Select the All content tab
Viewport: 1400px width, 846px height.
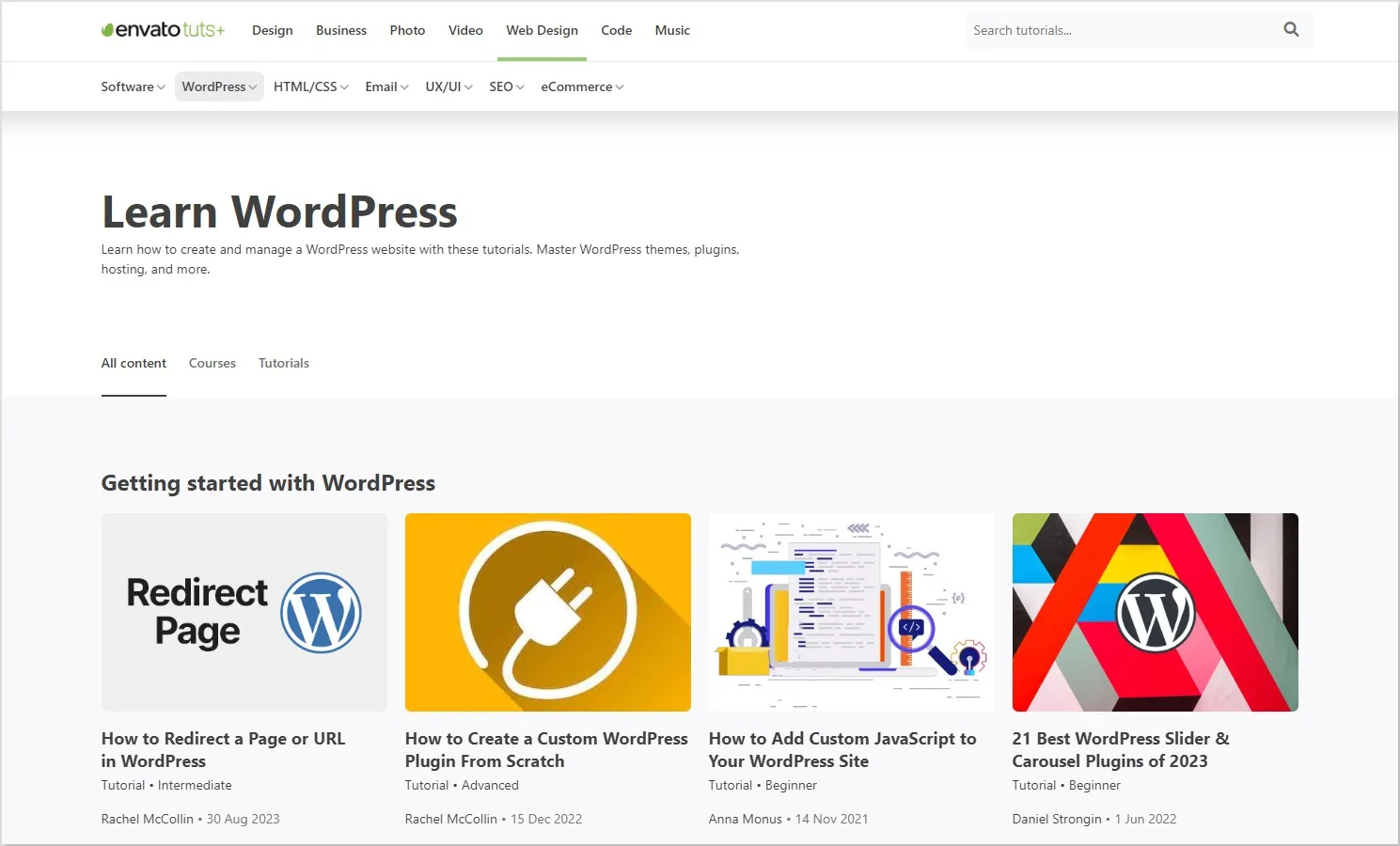(134, 363)
